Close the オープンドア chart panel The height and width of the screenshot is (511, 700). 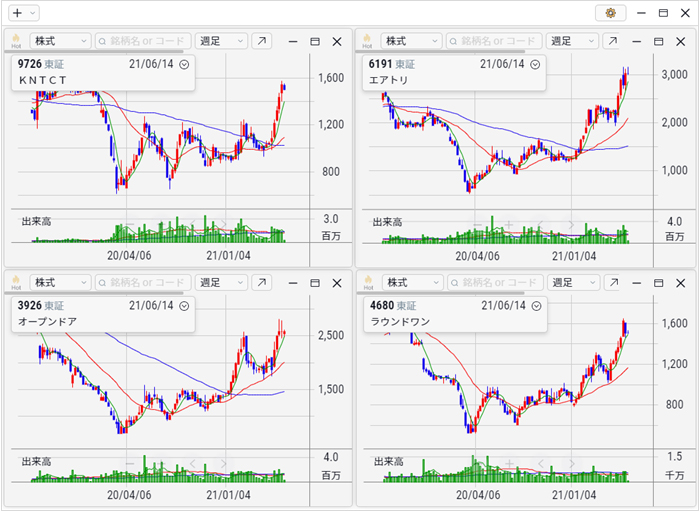click(x=337, y=283)
